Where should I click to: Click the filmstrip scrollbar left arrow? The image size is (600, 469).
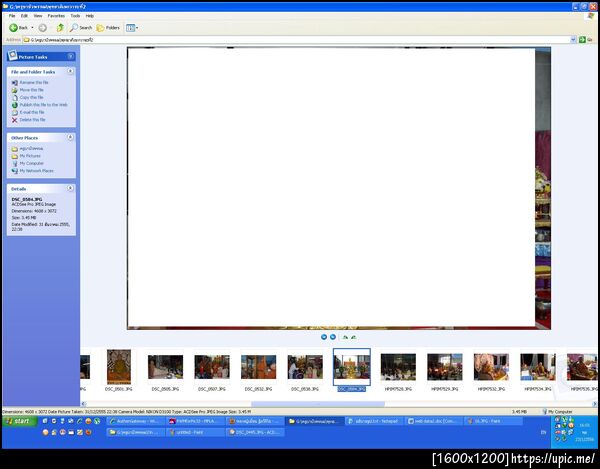[x=83, y=404]
